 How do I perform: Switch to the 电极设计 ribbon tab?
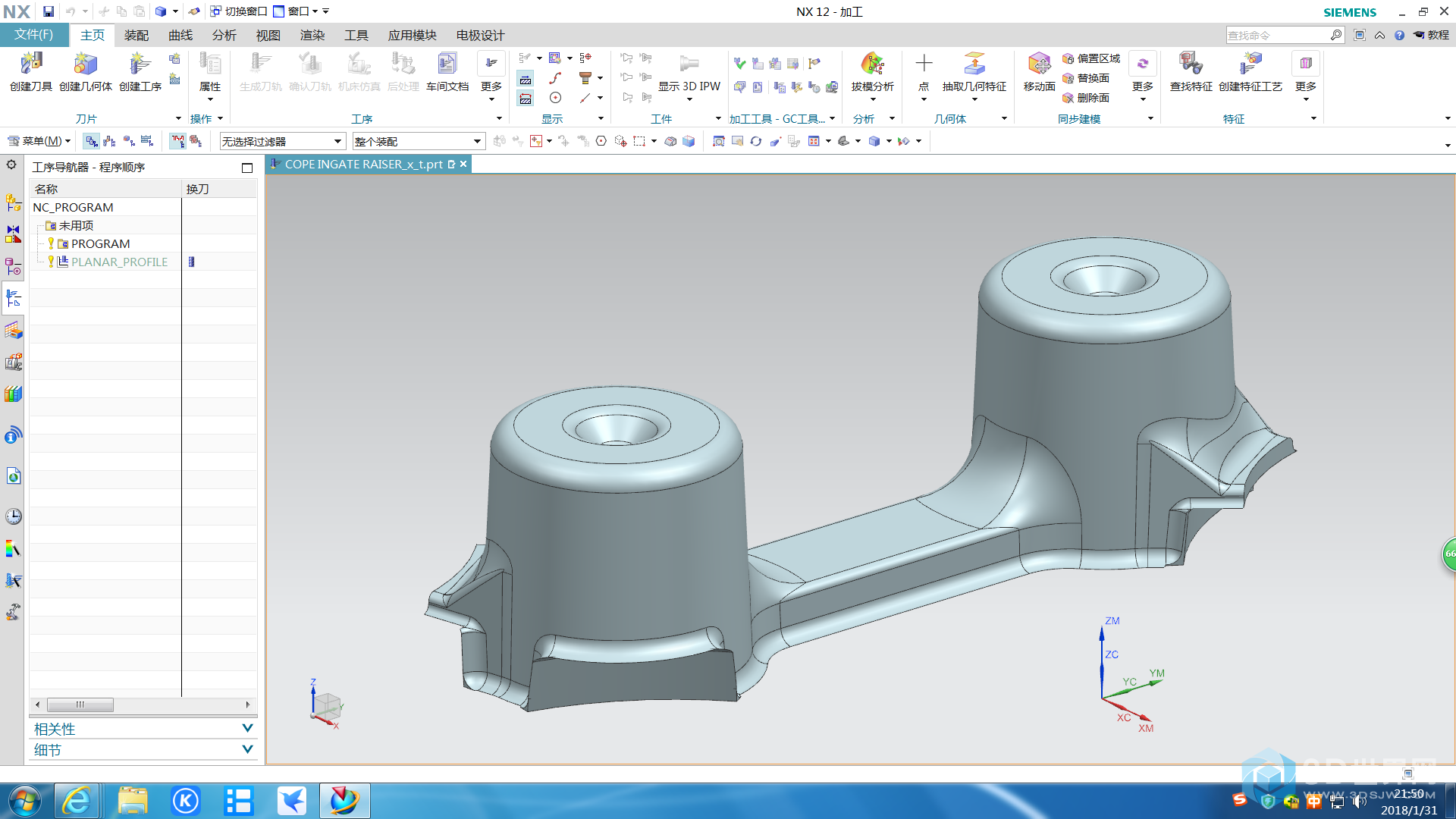tap(481, 36)
